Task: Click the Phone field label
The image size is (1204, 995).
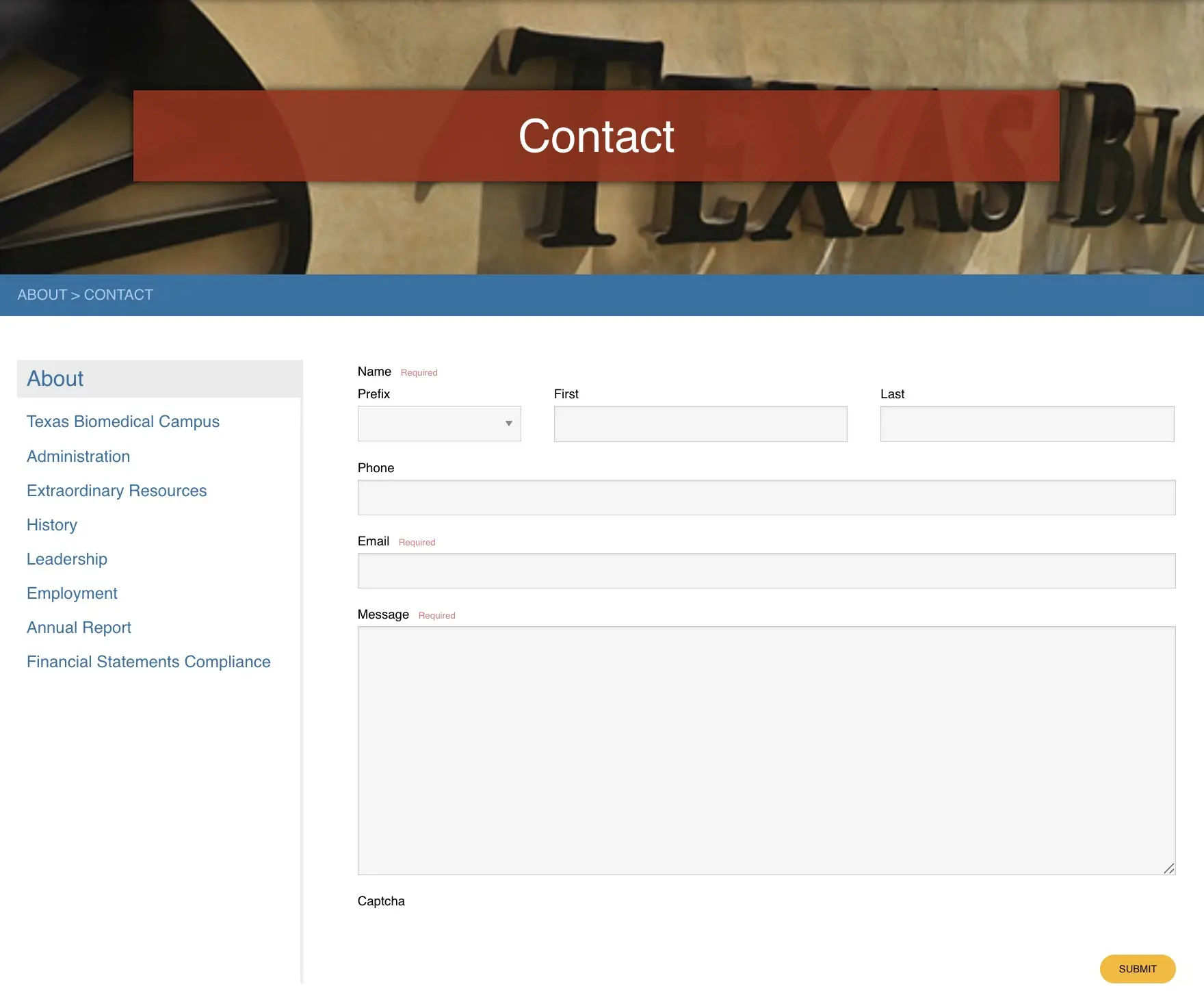Action: tap(376, 468)
